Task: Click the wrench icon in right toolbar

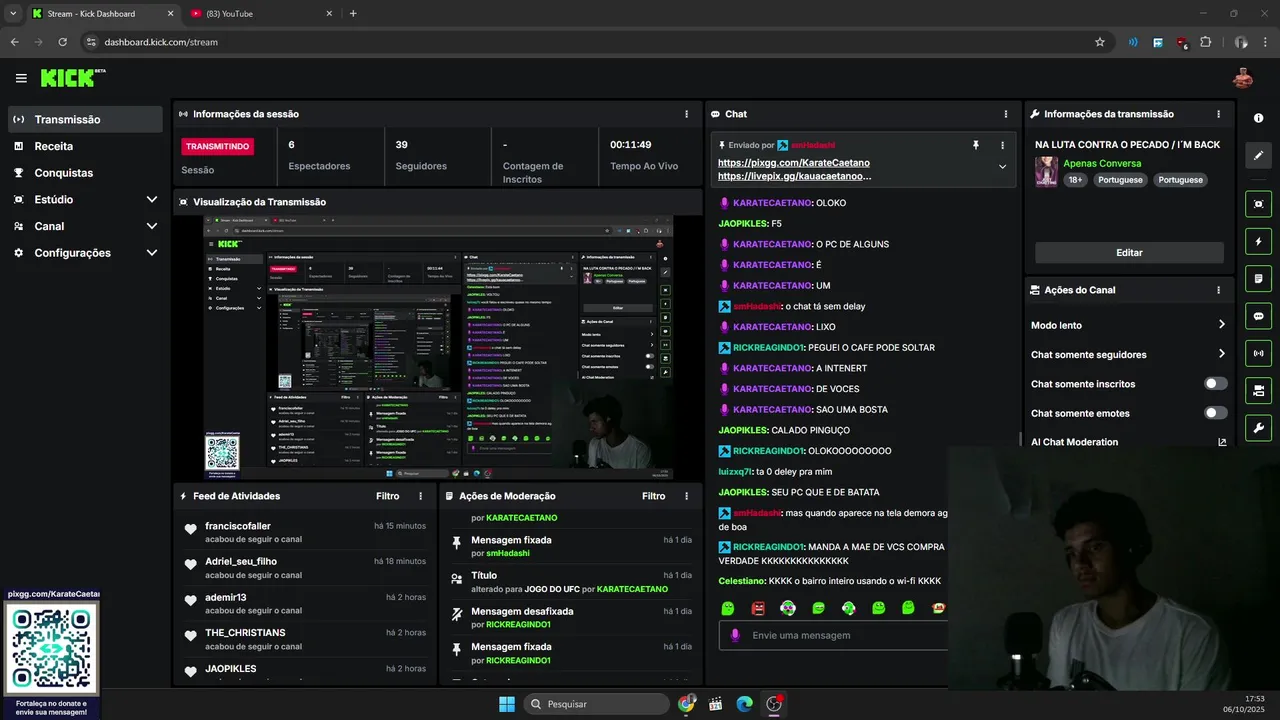Action: point(1258,428)
